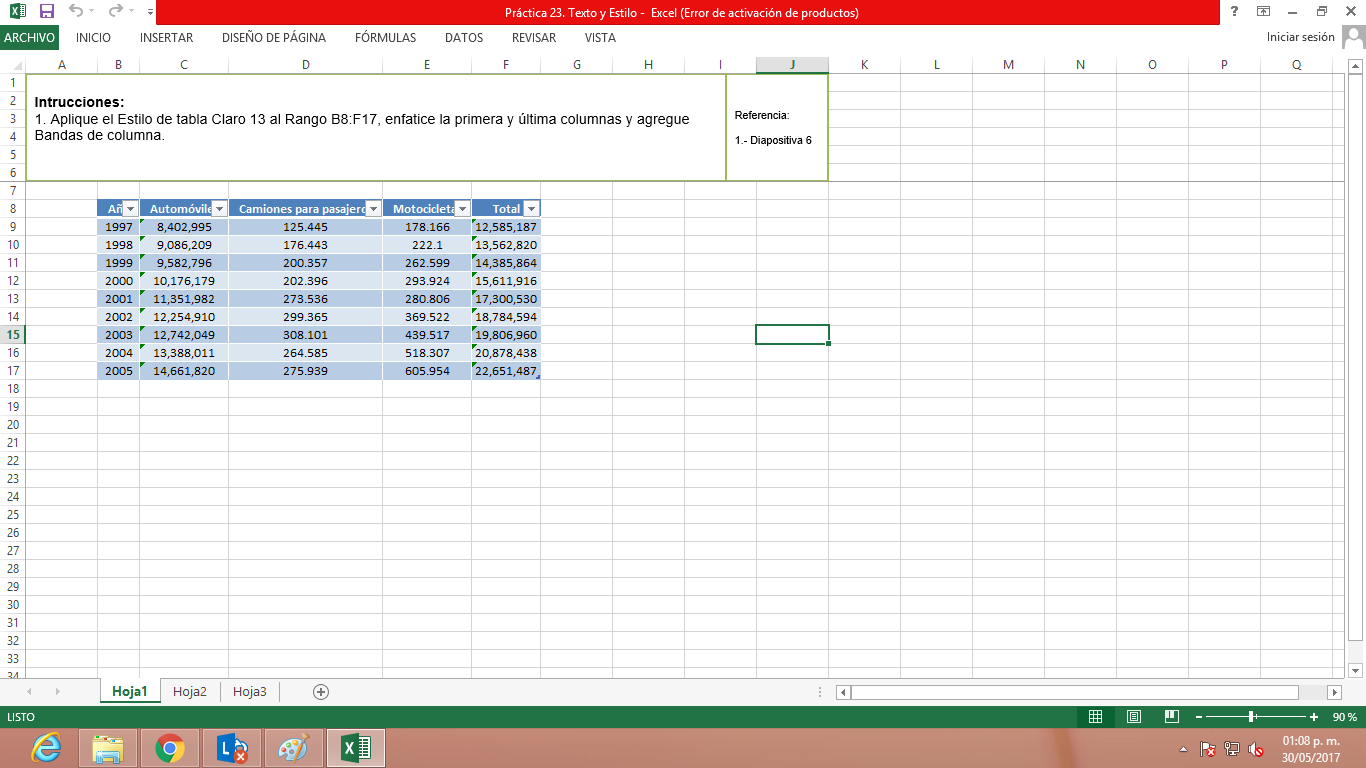Click the vertical scrollbar down arrow
This screenshot has height=768, width=1366.
(1356, 670)
